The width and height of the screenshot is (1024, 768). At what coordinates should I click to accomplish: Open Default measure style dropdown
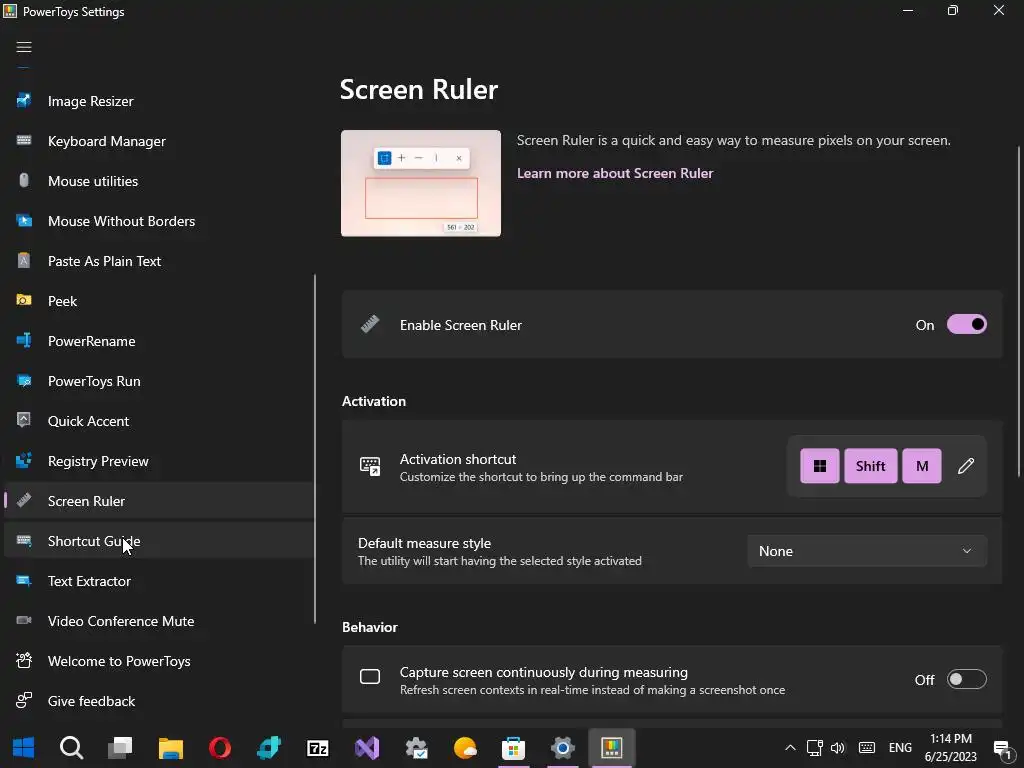[x=867, y=551]
